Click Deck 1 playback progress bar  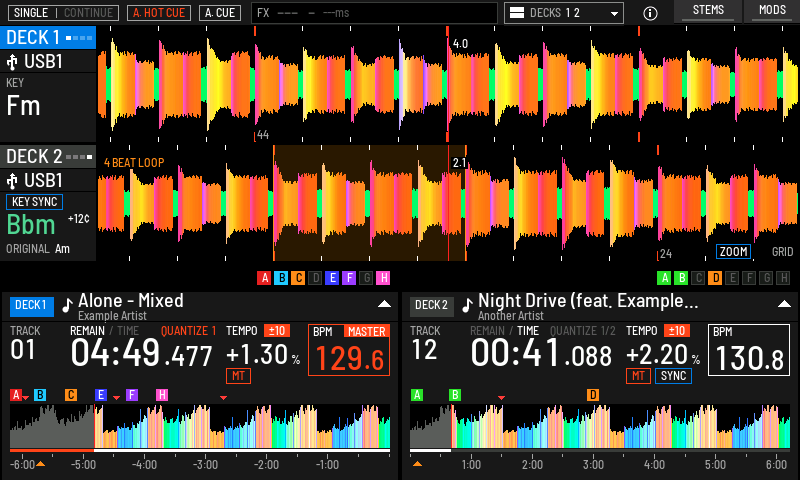click(x=200, y=450)
